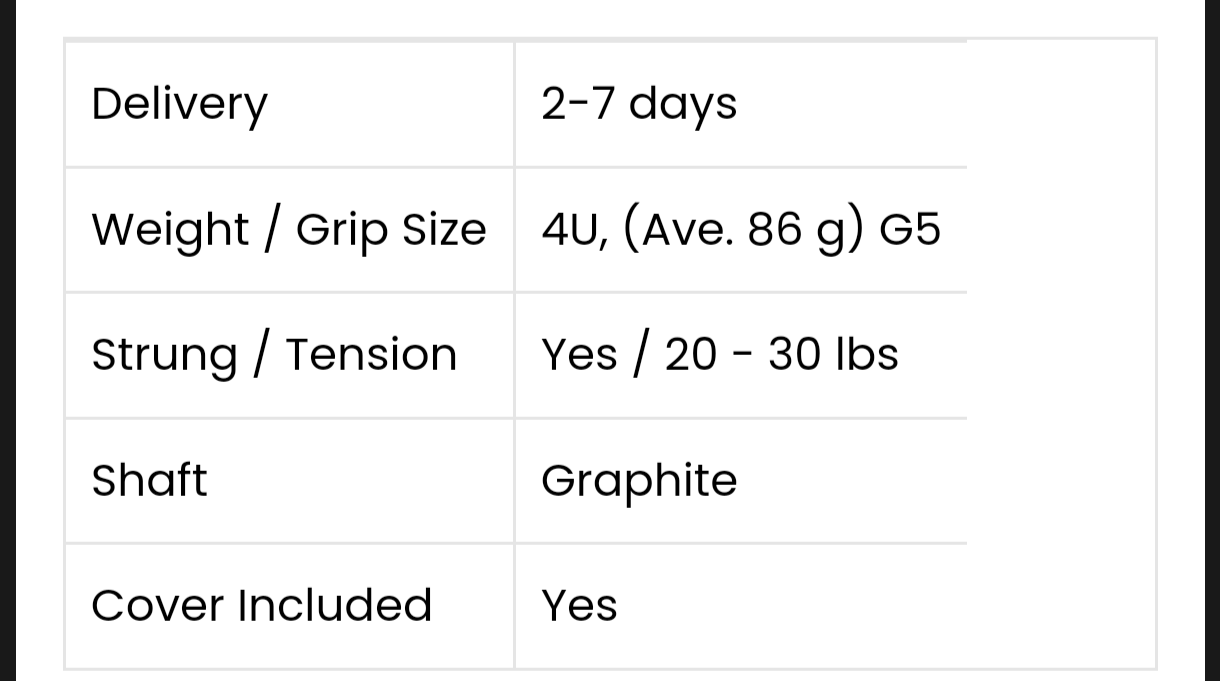Click the word "Included" in the last row
The width and height of the screenshot is (1220, 681).
pyautogui.click(x=334, y=606)
